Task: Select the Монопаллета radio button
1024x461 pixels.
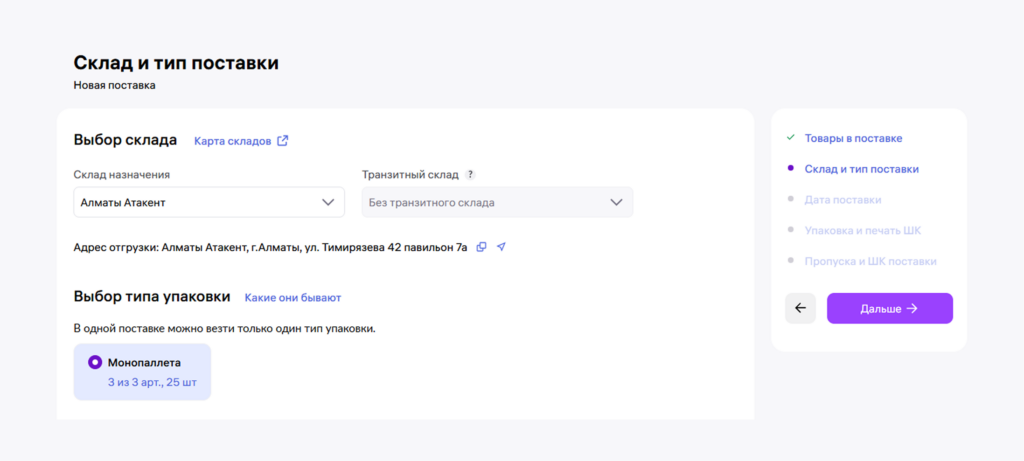Action: (x=95, y=362)
